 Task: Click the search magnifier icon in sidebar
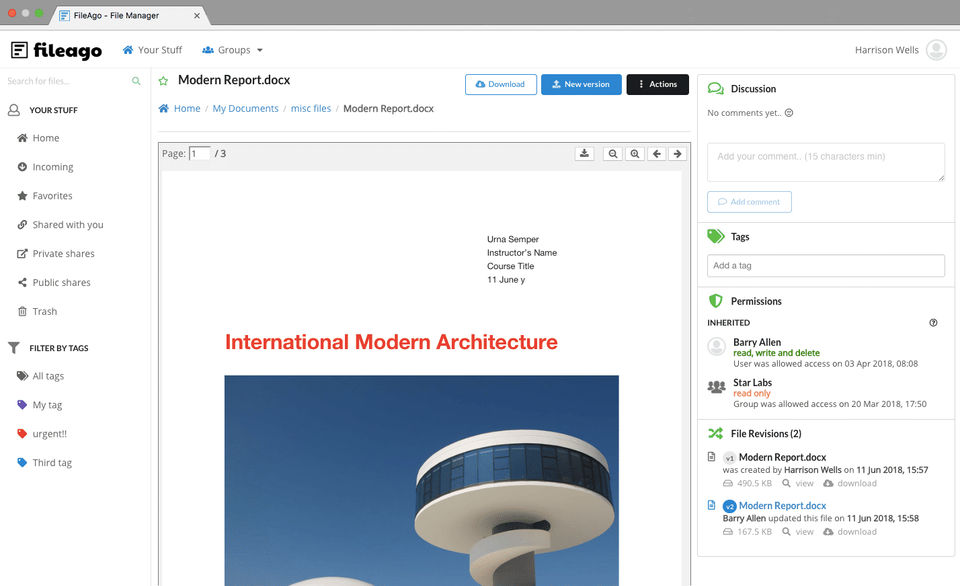(136, 81)
